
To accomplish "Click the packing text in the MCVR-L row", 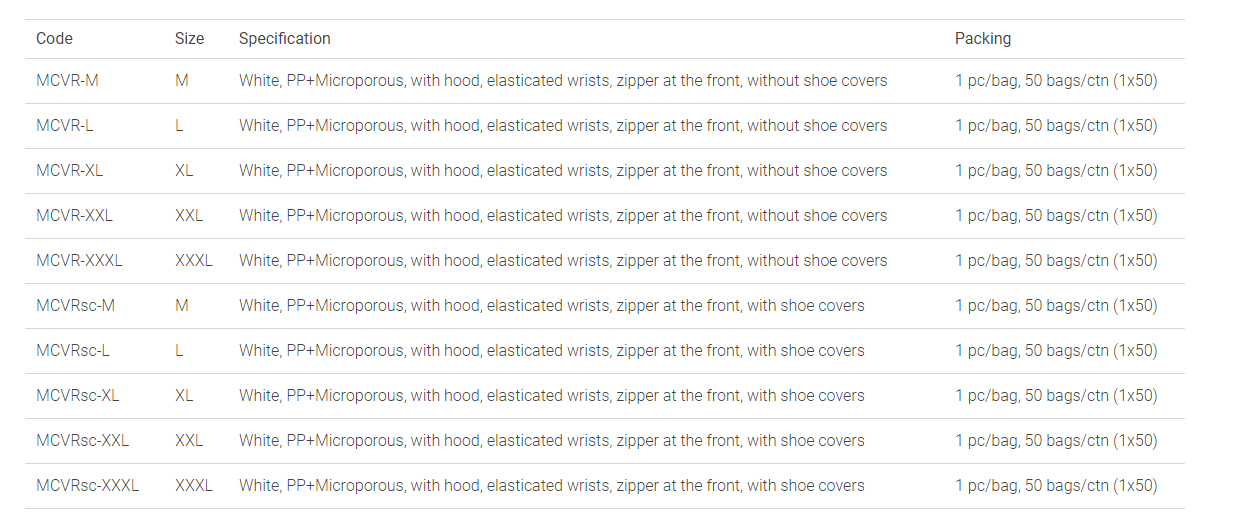I will [1055, 126].
